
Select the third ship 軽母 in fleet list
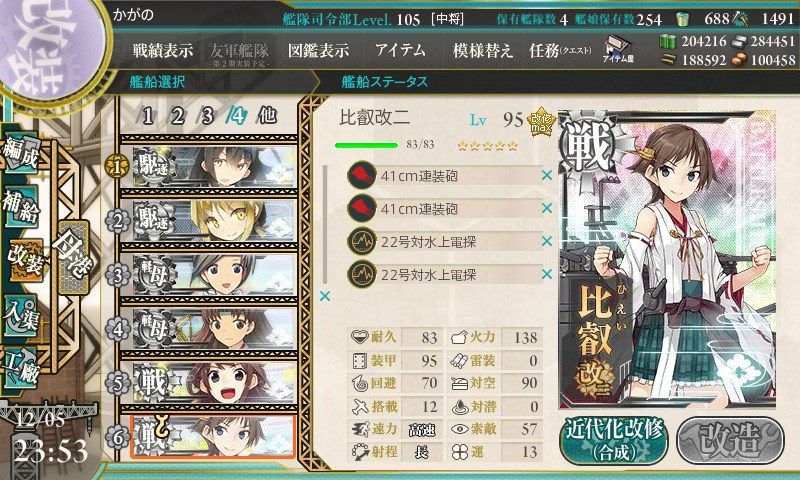[x=214, y=275]
